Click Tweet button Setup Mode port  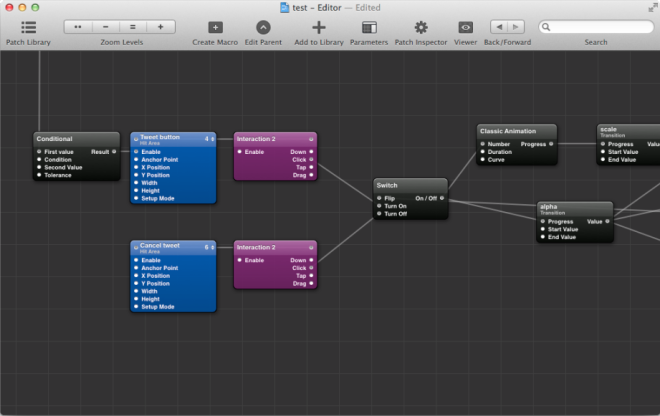click(136, 198)
